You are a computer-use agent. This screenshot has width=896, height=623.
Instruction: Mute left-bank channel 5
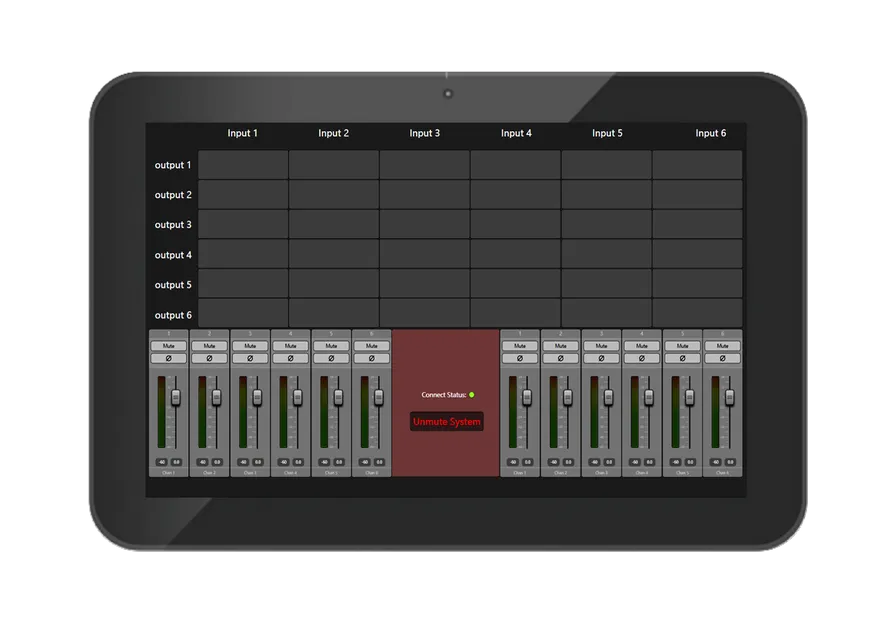click(x=331, y=346)
